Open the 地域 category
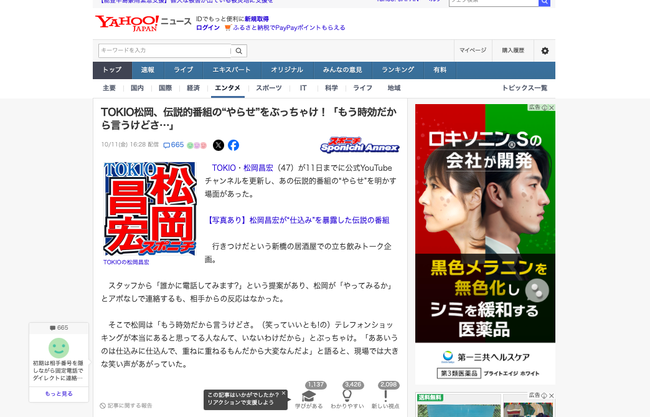650x417 pixels. click(394, 88)
